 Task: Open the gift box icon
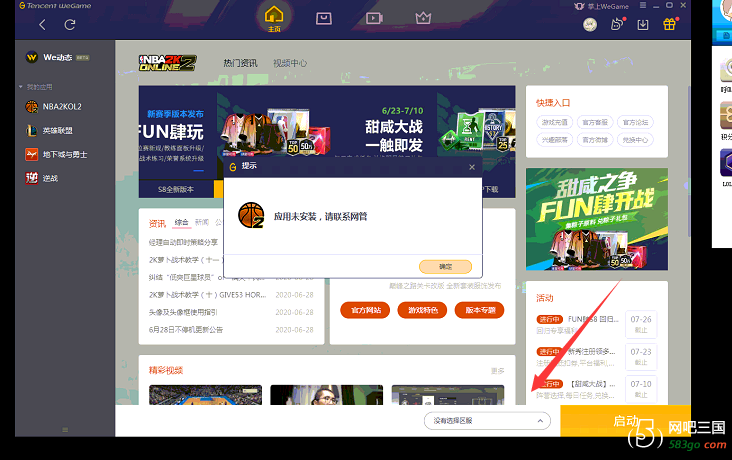[x=669, y=24]
